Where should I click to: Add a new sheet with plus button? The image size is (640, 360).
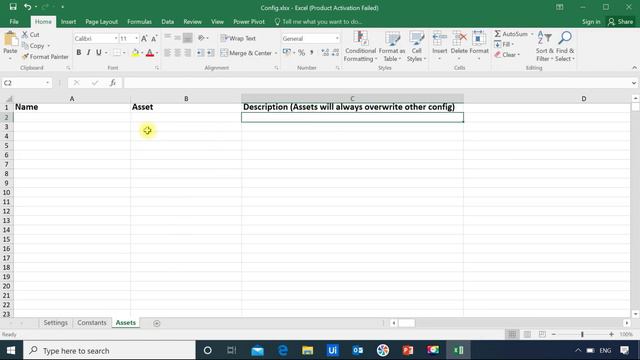click(157, 323)
